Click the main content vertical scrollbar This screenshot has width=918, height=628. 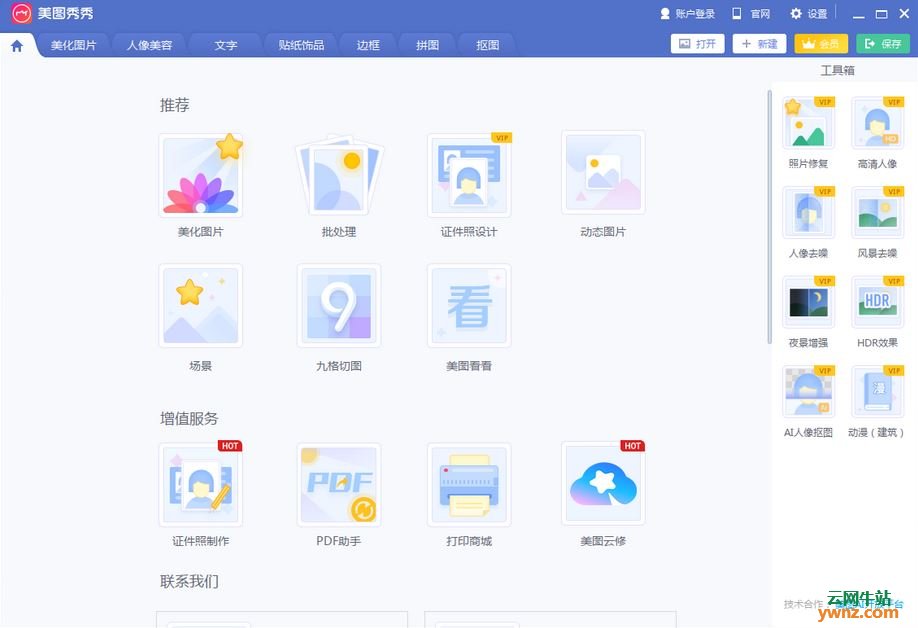point(769,217)
